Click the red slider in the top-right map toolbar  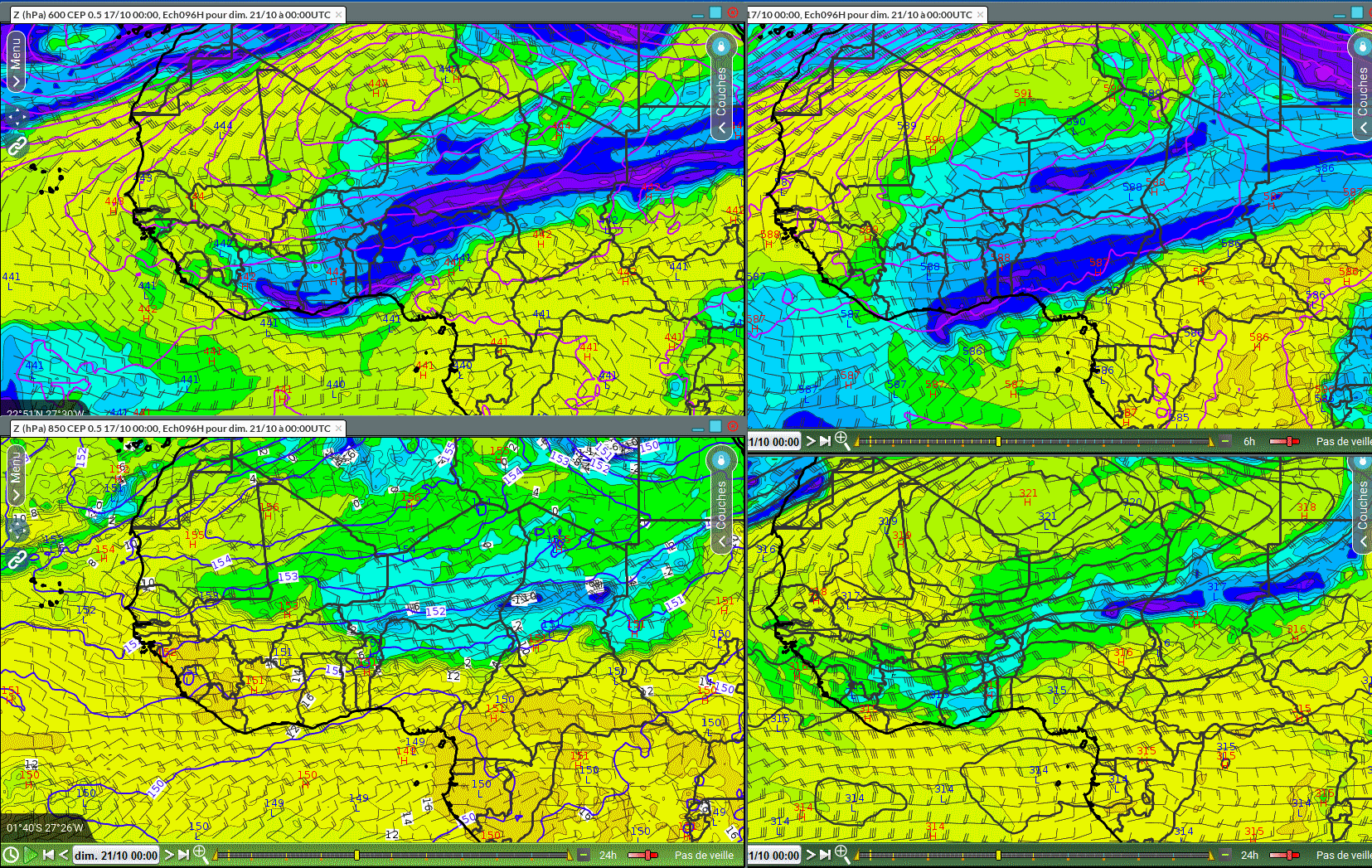click(x=1284, y=442)
